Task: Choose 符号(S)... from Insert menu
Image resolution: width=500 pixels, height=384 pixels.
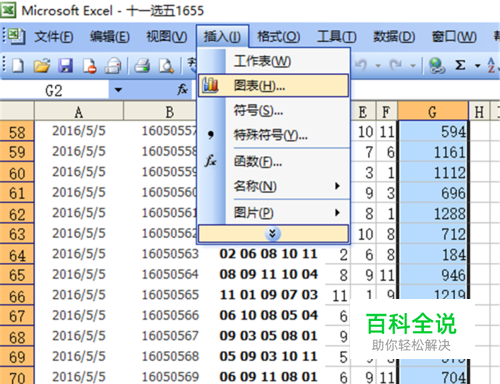Action: 273,110
